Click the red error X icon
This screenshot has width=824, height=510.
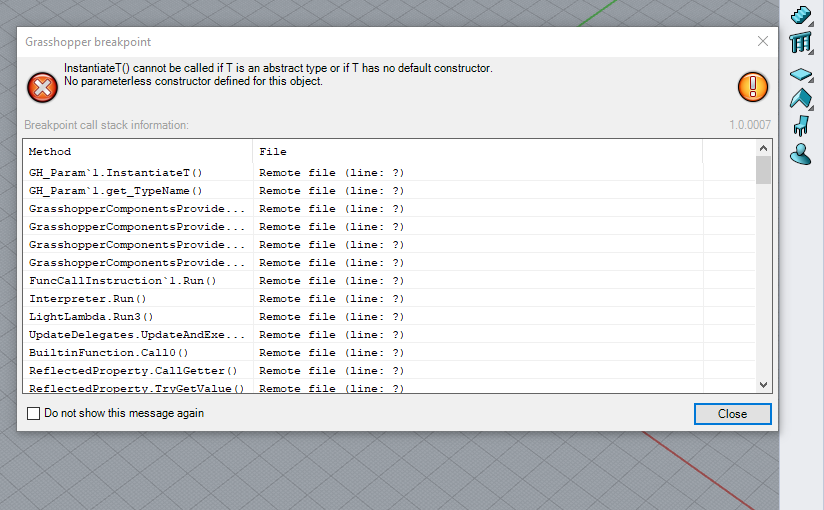(x=43, y=87)
